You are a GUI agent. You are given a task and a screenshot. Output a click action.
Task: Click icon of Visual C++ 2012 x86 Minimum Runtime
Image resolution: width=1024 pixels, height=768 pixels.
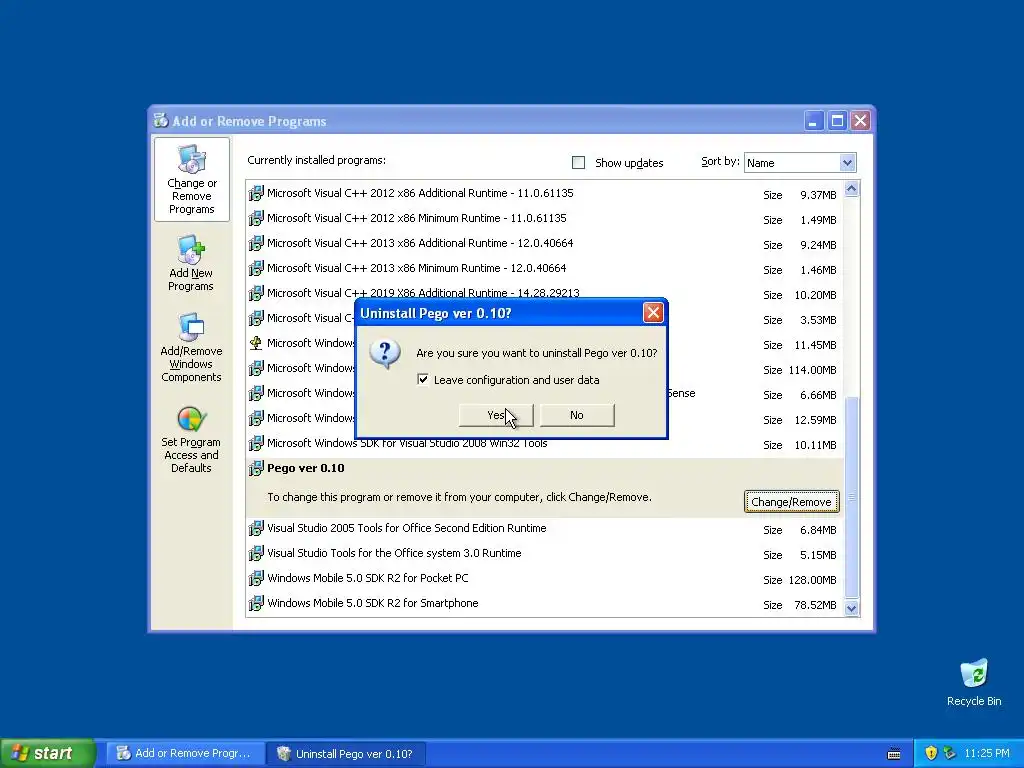click(256, 218)
